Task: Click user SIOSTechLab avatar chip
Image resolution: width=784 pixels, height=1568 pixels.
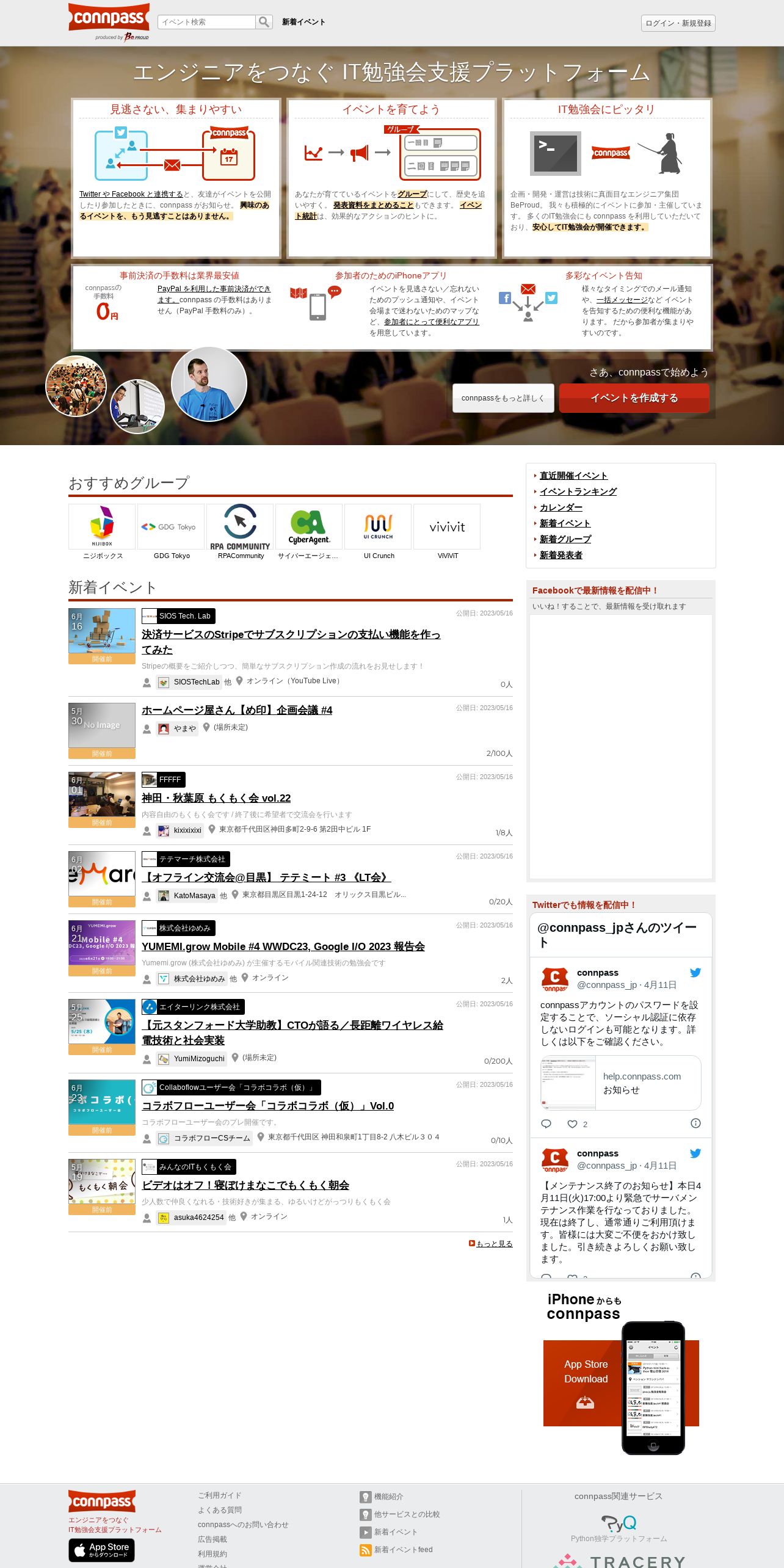Action: pyautogui.click(x=189, y=682)
